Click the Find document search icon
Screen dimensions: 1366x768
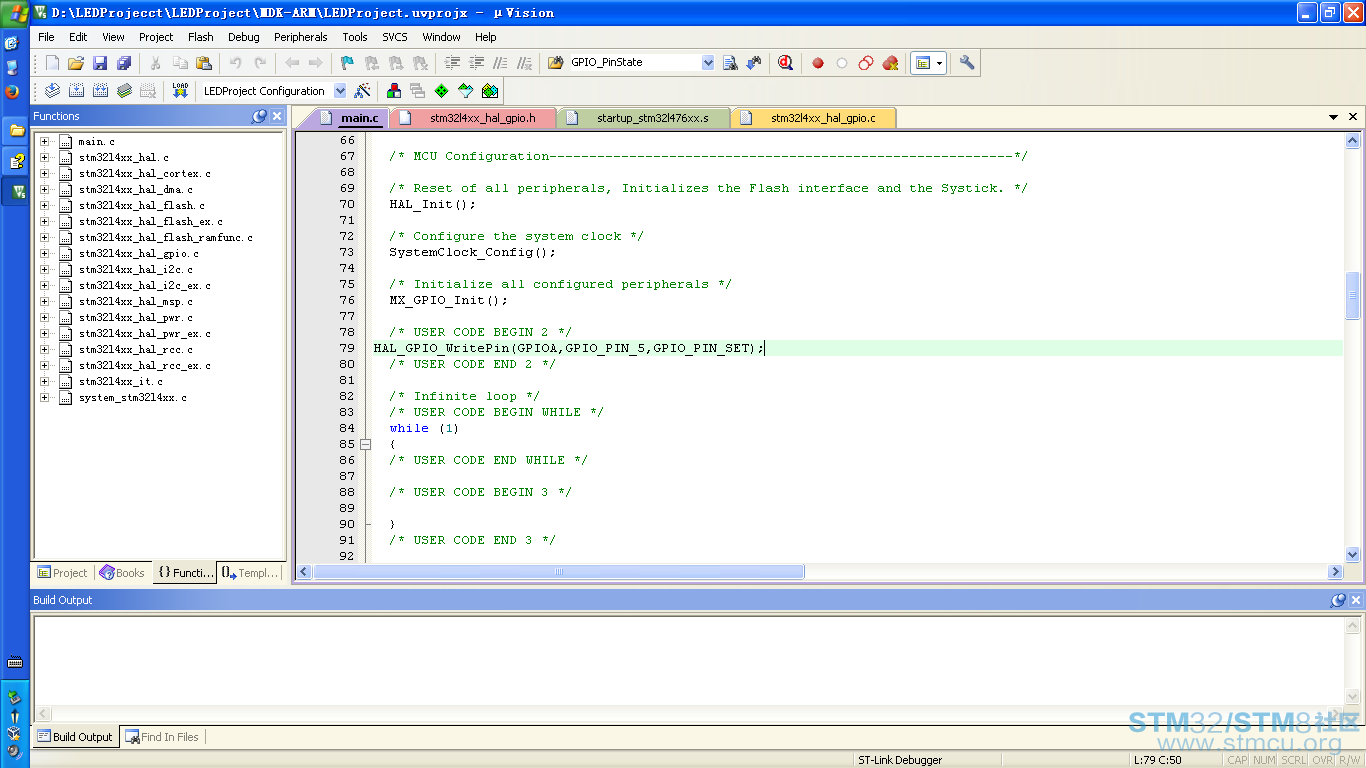730,63
